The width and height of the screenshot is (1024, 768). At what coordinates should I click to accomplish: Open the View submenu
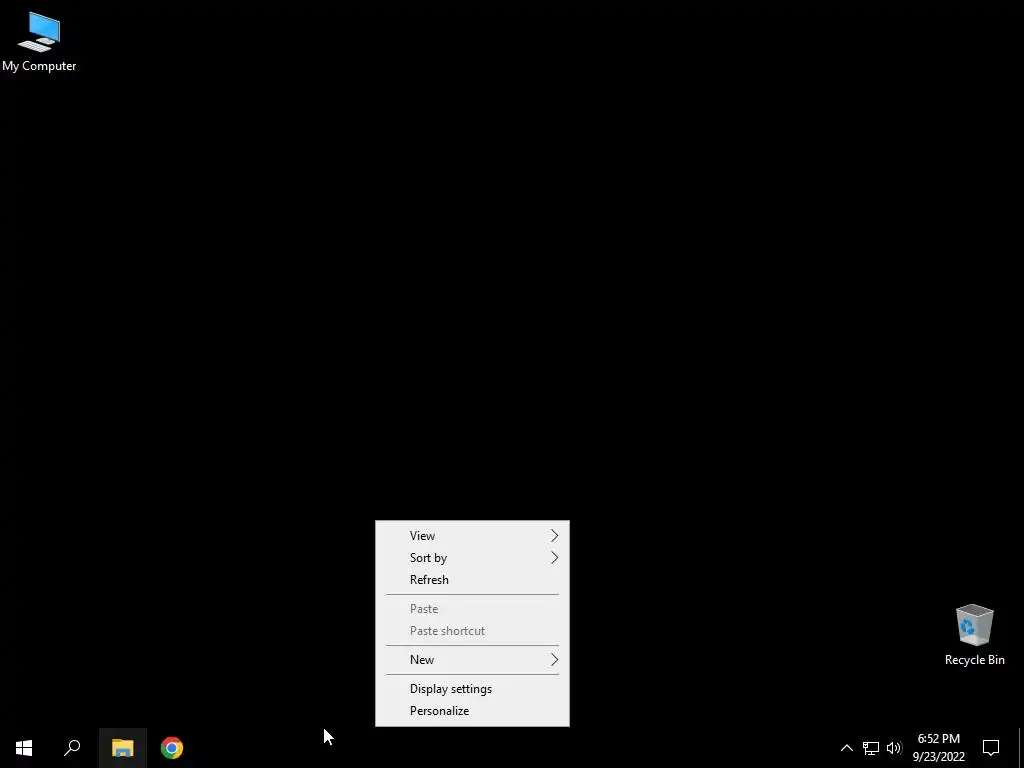[x=472, y=536]
